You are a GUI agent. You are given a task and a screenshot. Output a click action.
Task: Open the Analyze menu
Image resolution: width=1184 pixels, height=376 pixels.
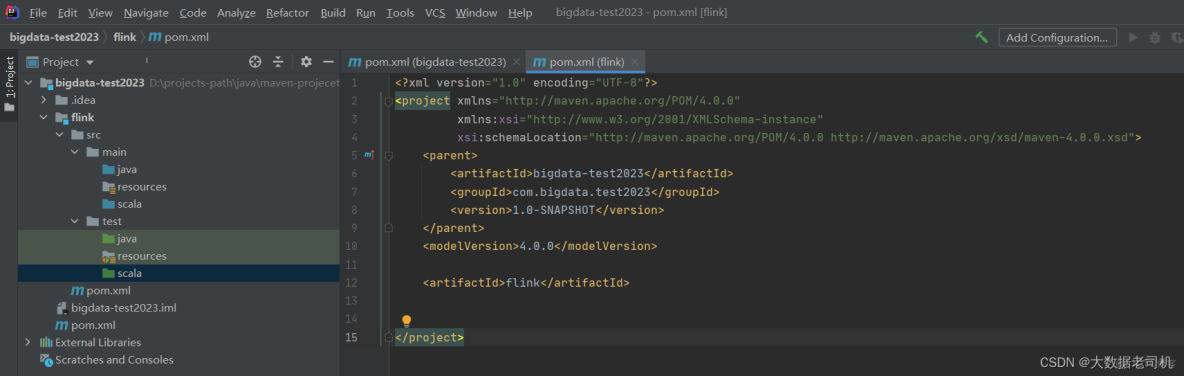236,13
